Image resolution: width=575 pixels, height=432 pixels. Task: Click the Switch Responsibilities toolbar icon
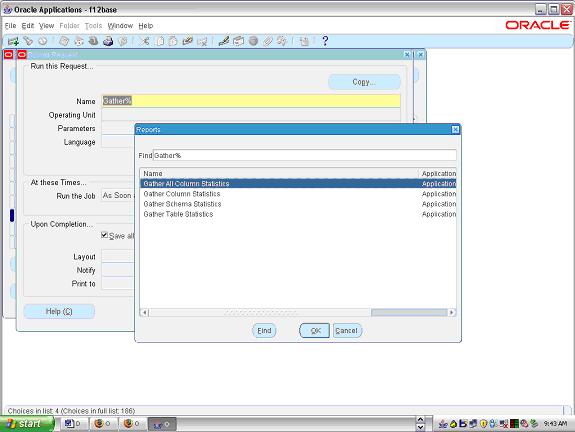tap(93, 41)
